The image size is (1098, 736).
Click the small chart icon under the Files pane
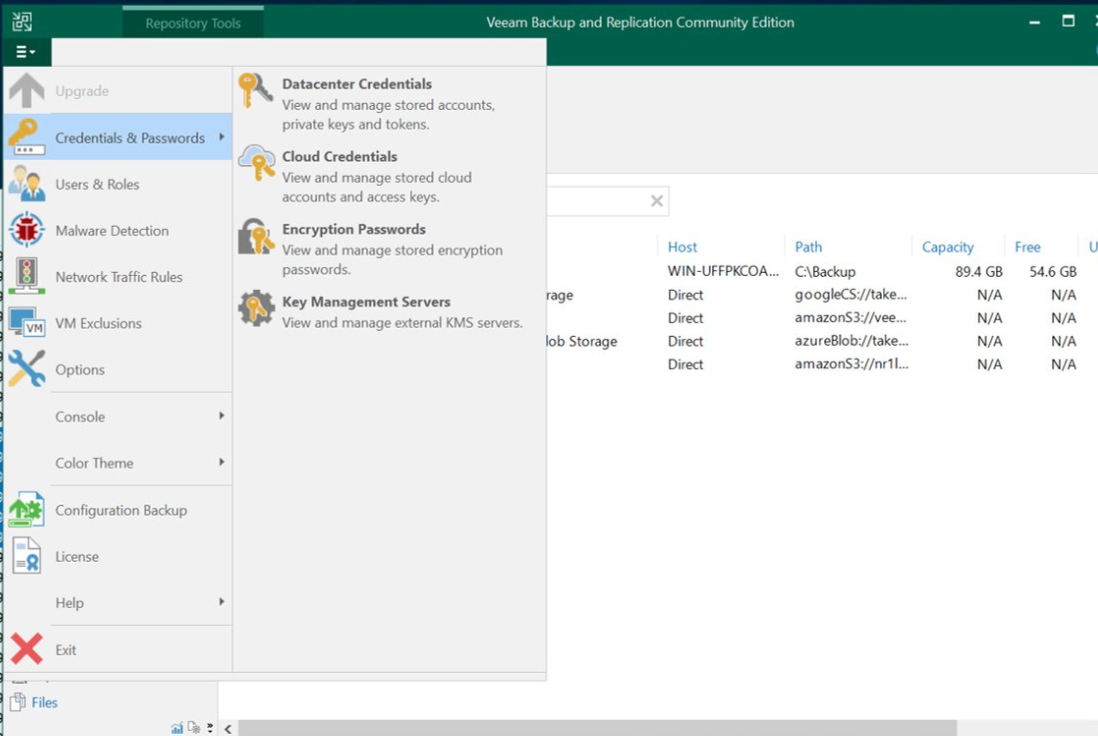coord(177,728)
